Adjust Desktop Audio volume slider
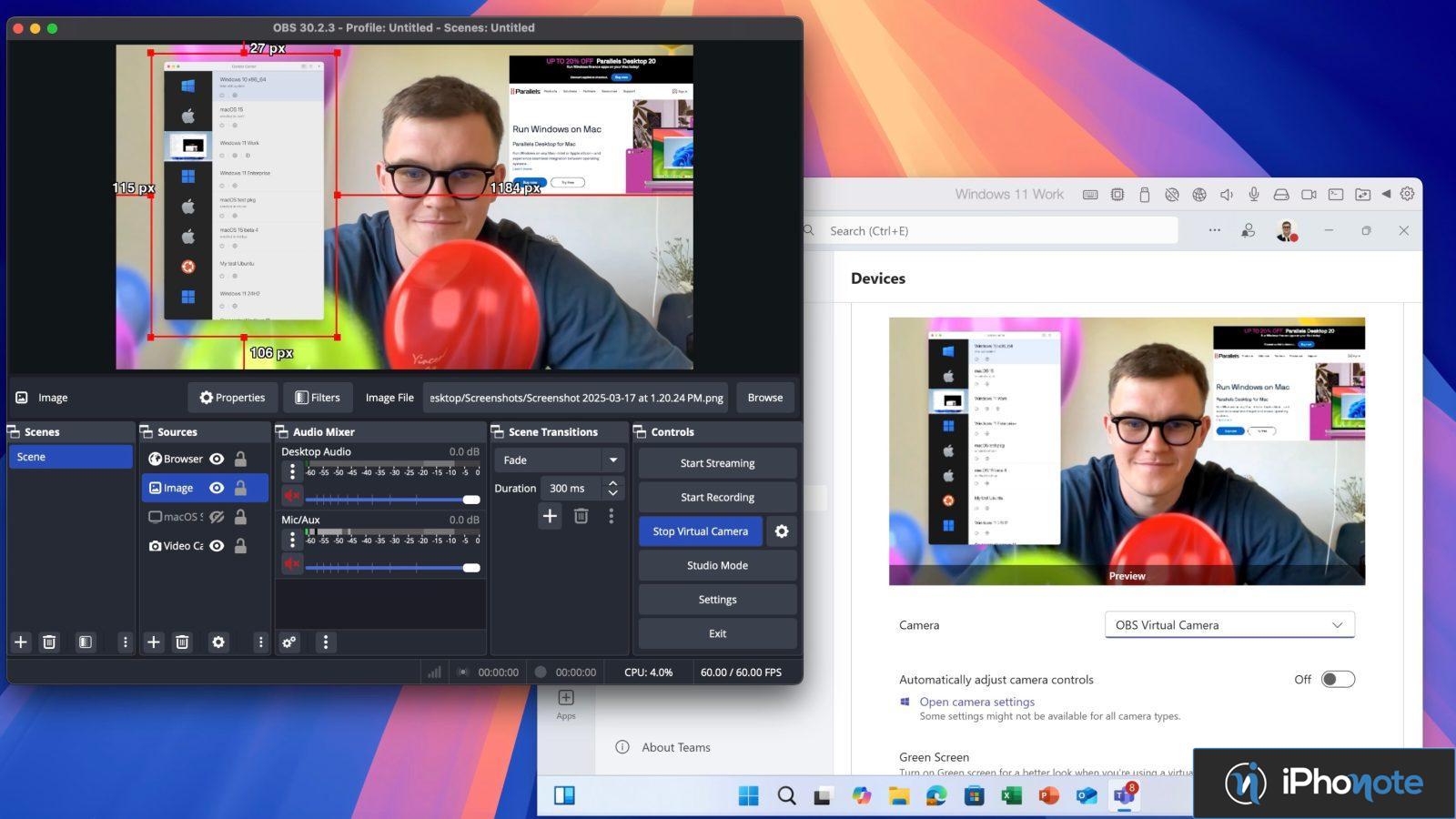The width and height of the screenshot is (1456, 819). pyautogui.click(x=393, y=499)
